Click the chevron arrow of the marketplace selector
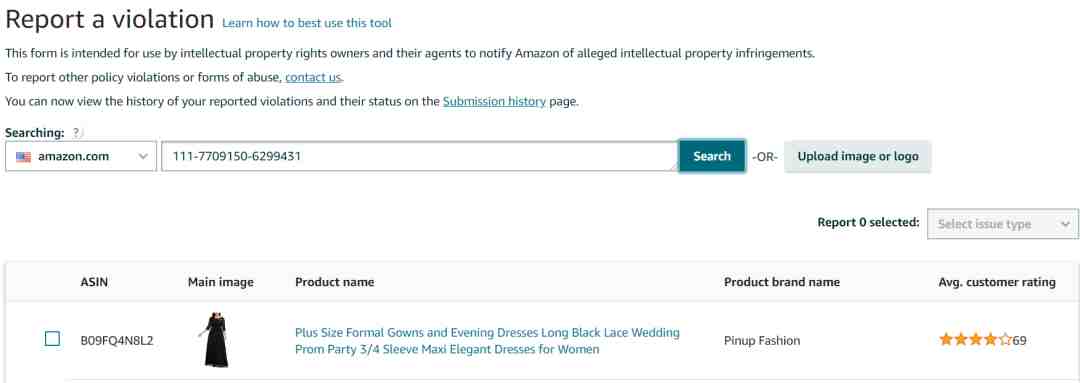Viewport: 1080px width, 383px height. [x=143, y=156]
